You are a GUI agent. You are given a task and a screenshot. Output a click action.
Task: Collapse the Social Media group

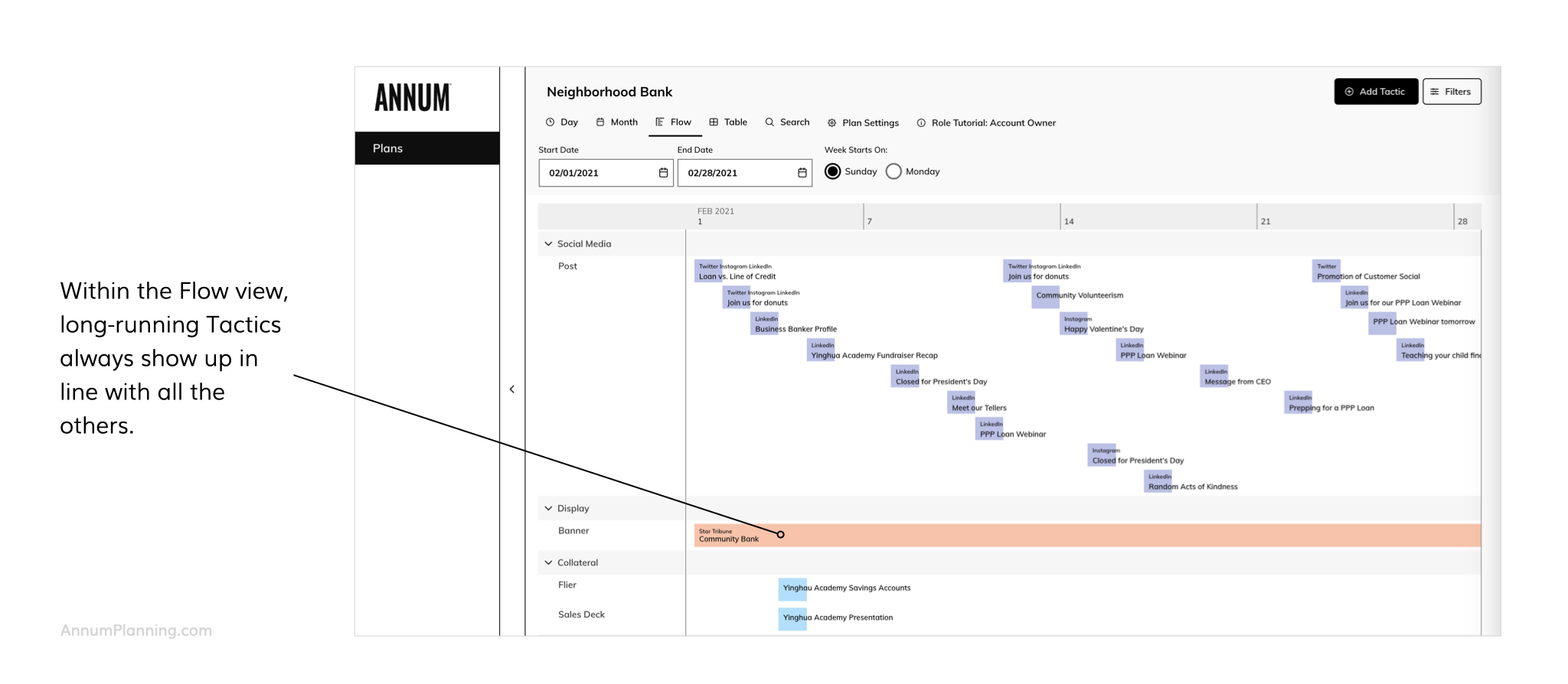click(x=548, y=244)
